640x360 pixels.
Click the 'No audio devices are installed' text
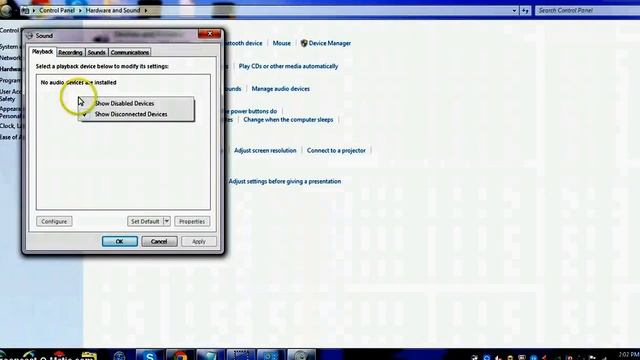click(78, 82)
